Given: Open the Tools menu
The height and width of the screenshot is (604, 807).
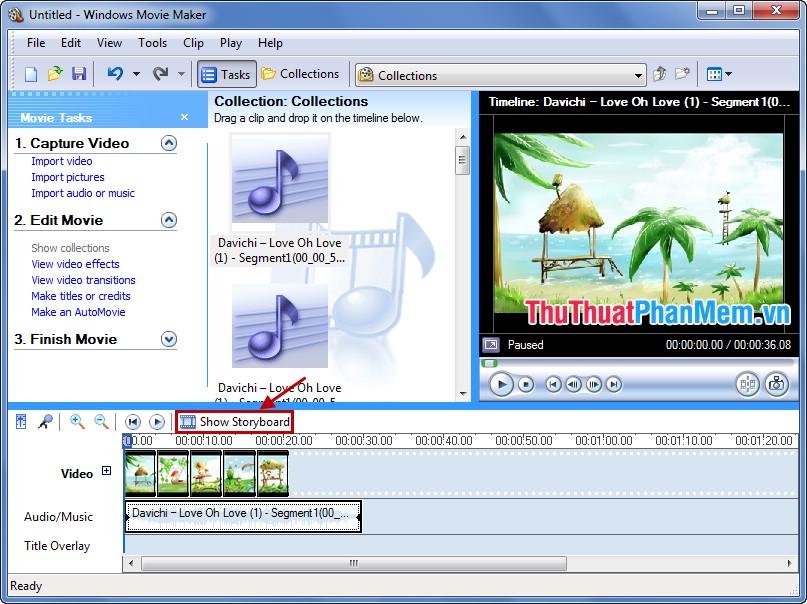Looking at the screenshot, I should point(152,43).
